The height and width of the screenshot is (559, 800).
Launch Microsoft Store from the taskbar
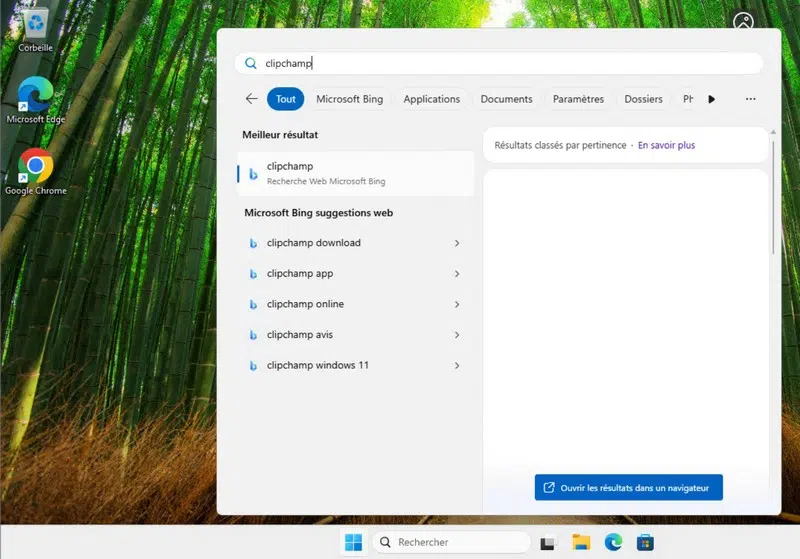tap(645, 542)
